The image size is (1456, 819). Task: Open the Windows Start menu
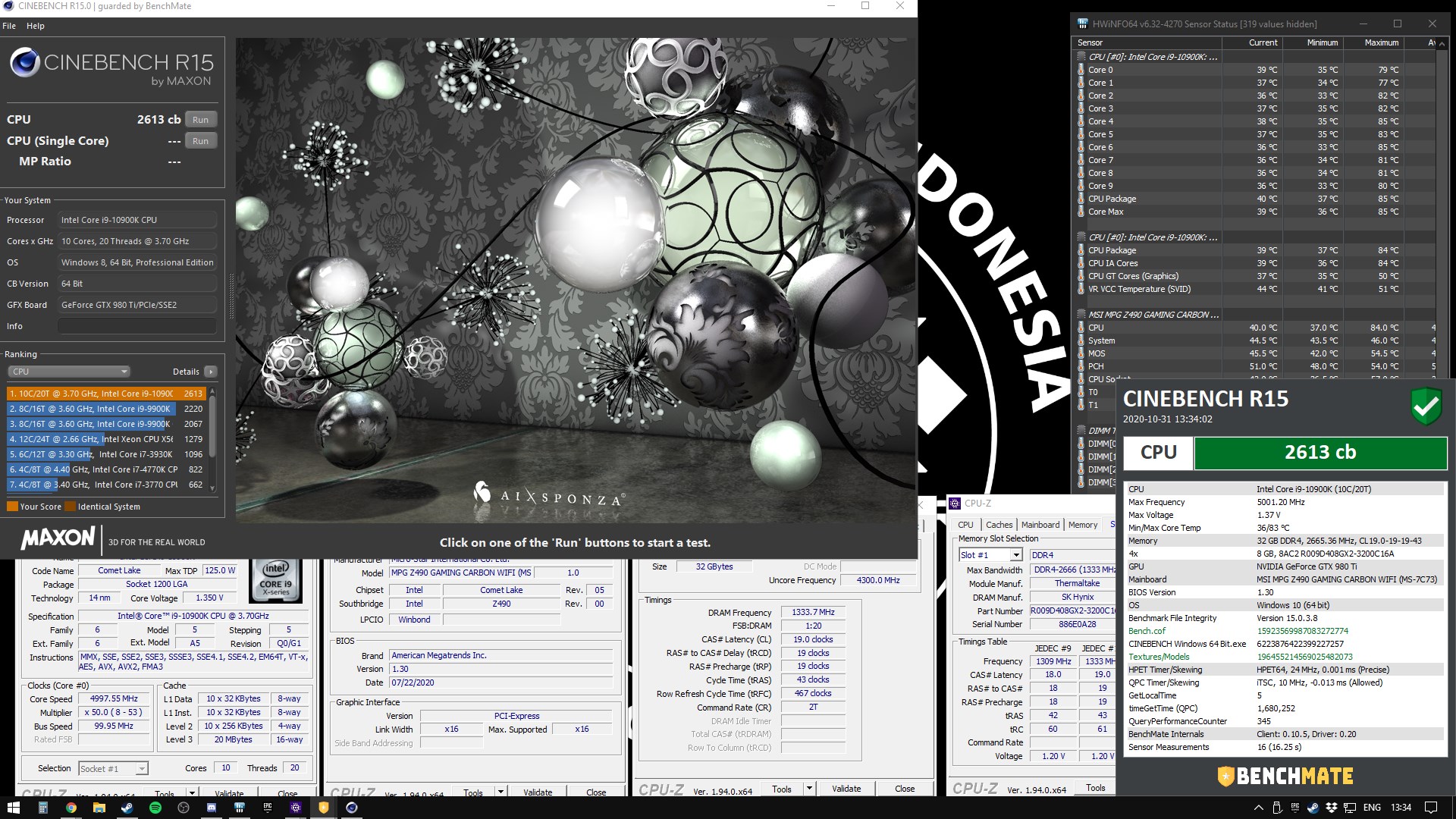(x=13, y=808)
